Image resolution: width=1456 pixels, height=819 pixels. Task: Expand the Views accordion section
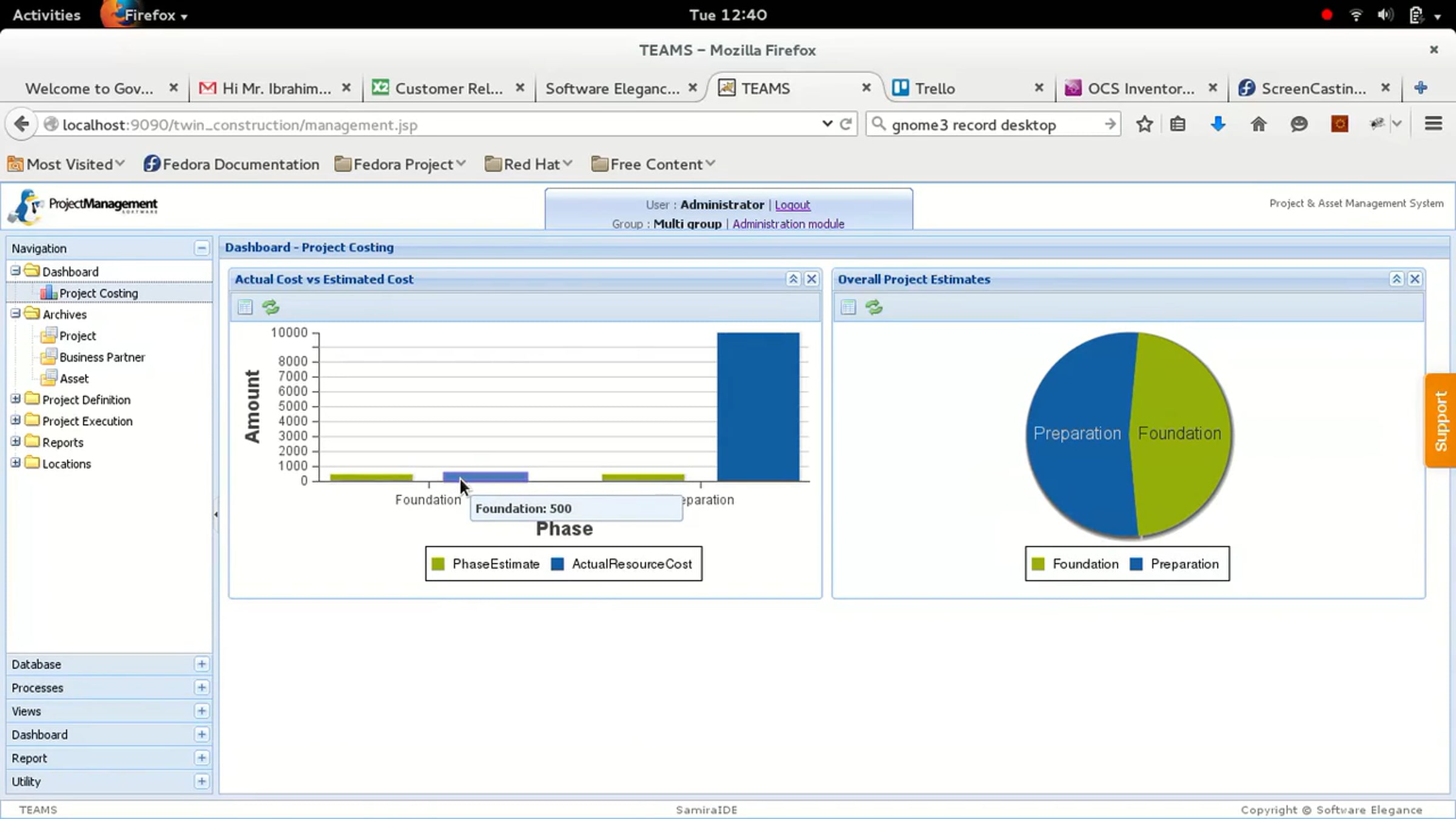(201, 711)
